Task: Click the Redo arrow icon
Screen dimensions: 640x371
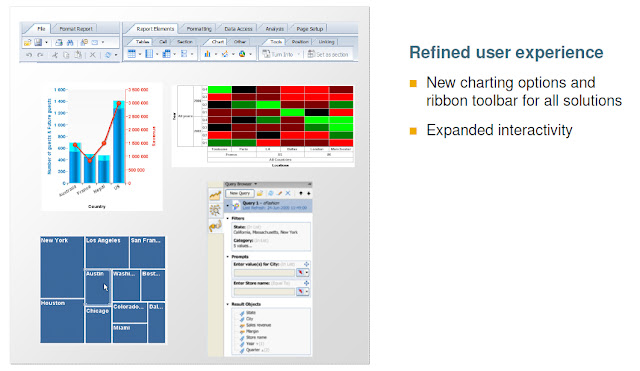Action: [40, 55]
